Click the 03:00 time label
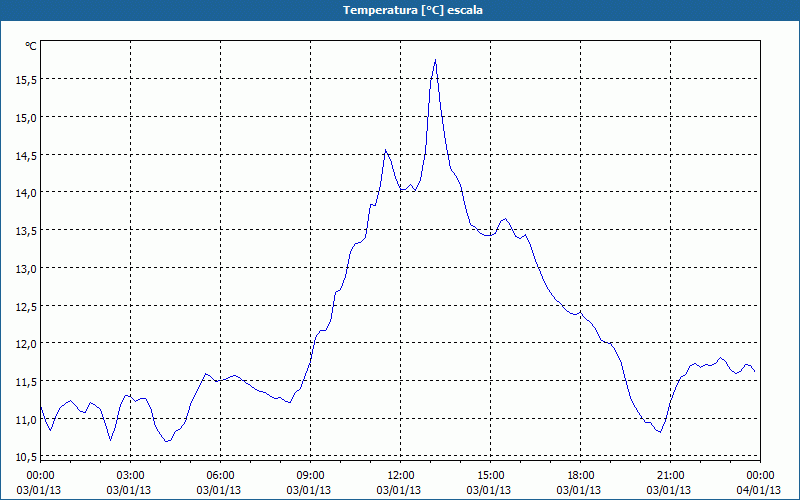The image size is (800, 500). pyautogui.click(x=130, y=476)
